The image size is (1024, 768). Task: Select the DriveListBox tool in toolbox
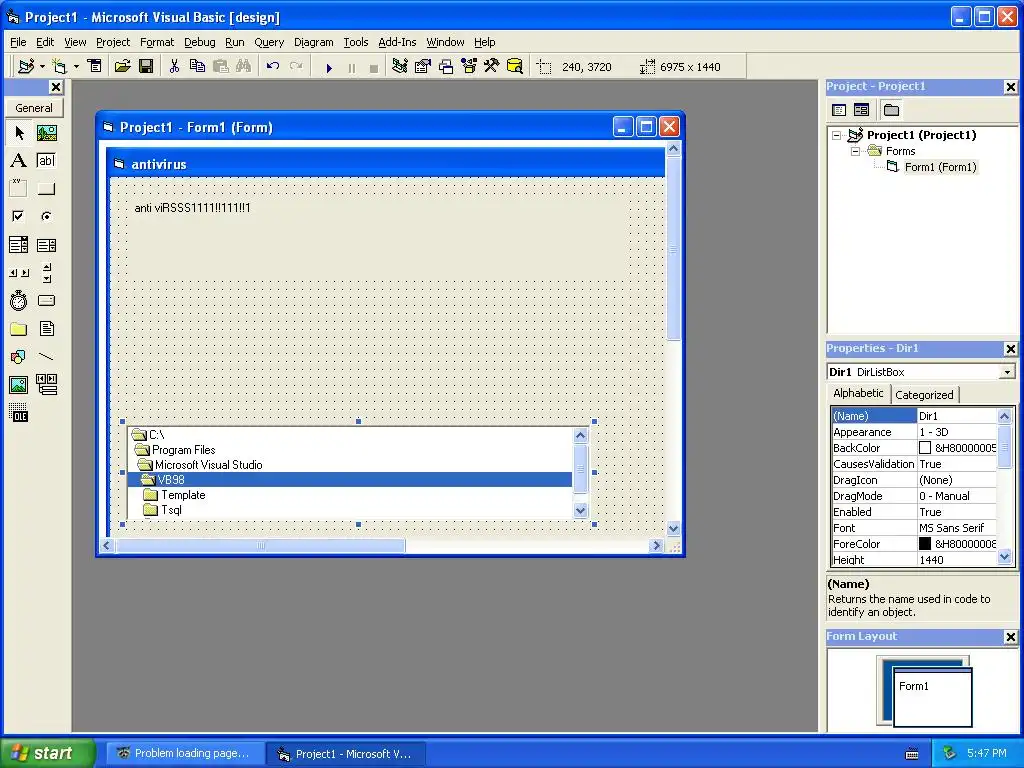pos(46,301)
